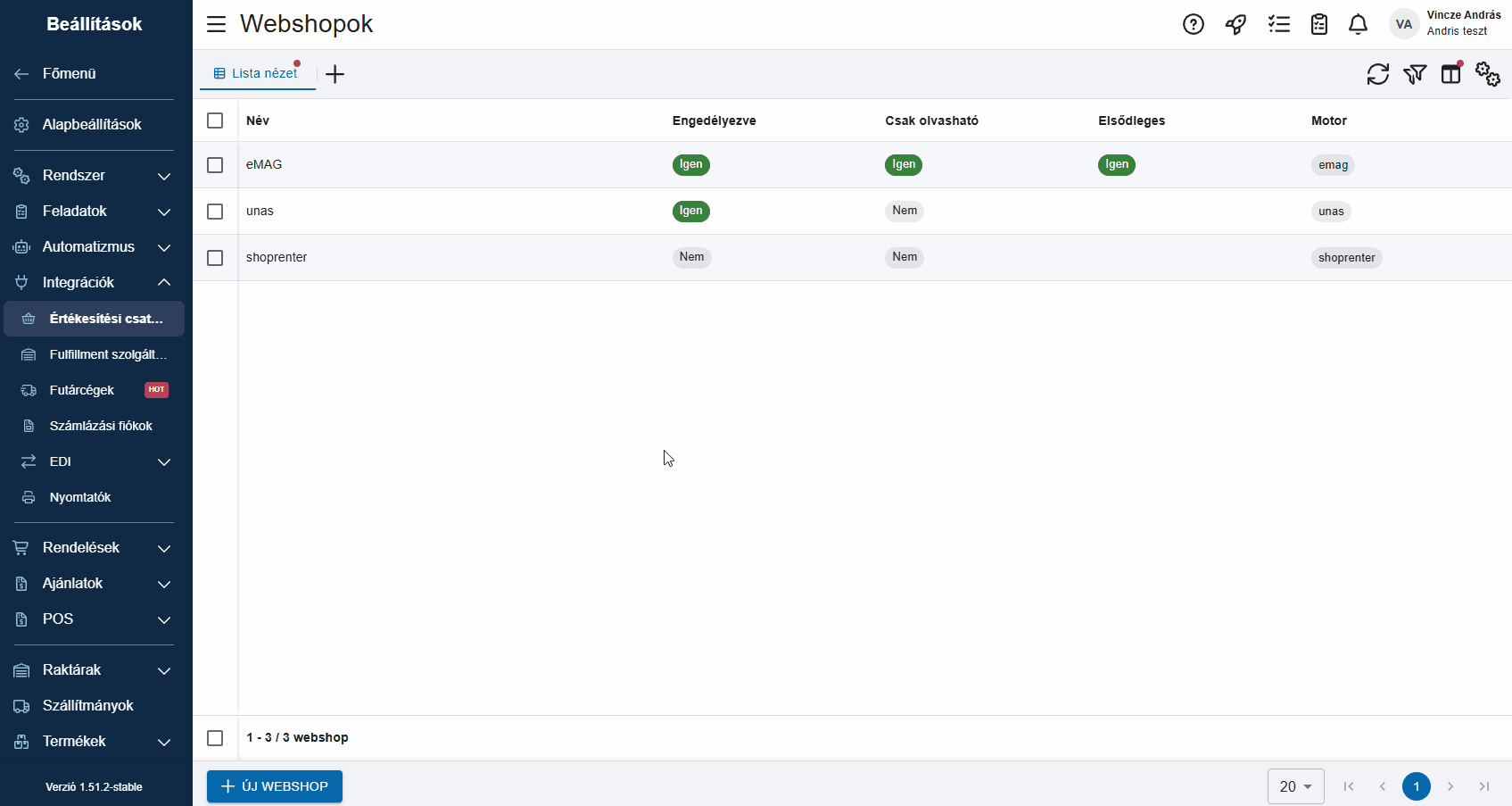Open the page size dropdown showing 20
Screen dimensions: 1512x806
point(1295,786)
